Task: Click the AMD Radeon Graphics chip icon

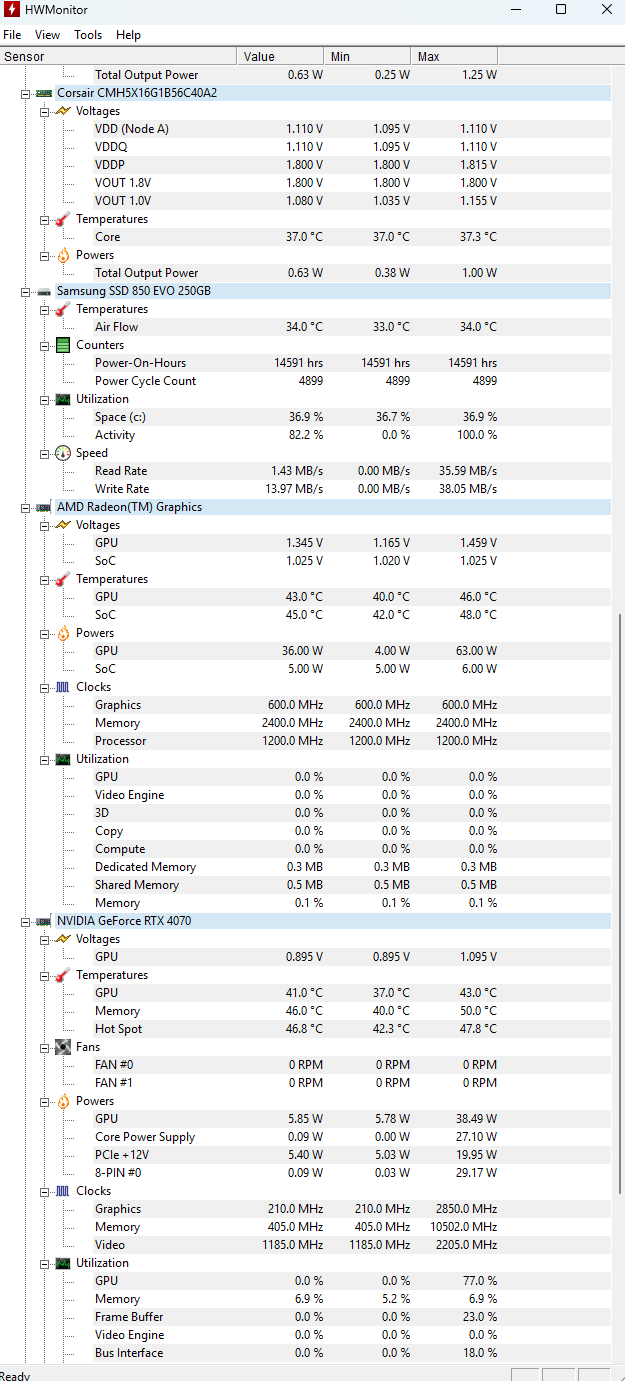Action: 43,507
